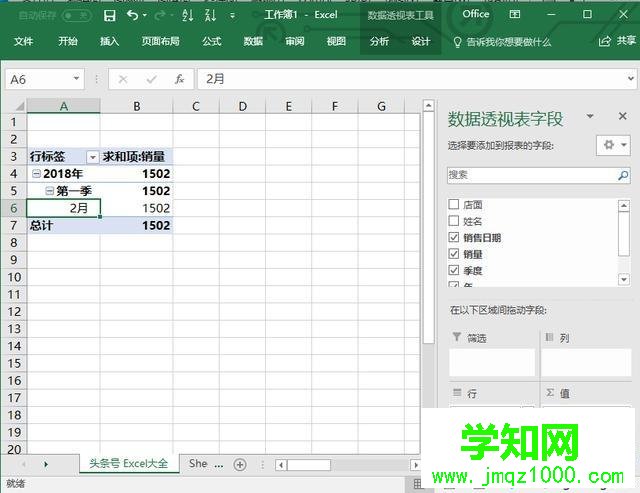Select all cells with the corner triangle
Viewport: 640px width, 493px height.
click(18, 106)
